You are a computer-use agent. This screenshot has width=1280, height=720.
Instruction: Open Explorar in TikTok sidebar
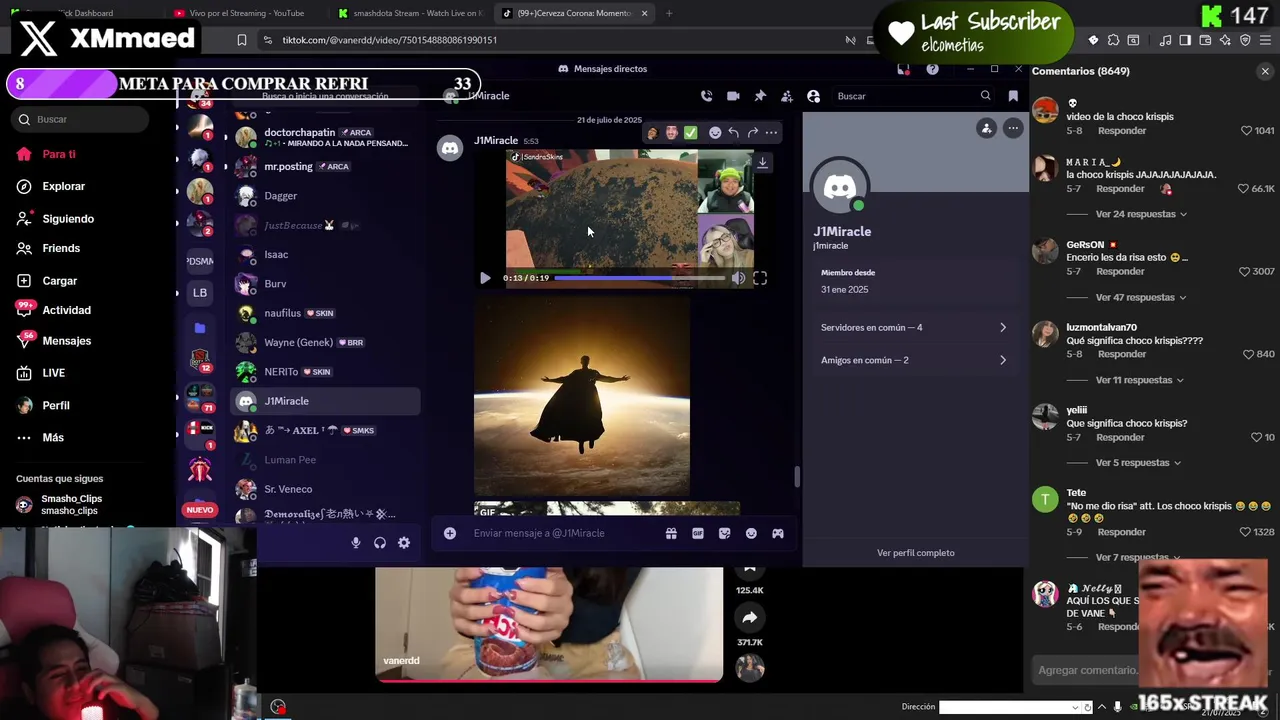click(63, 186)
